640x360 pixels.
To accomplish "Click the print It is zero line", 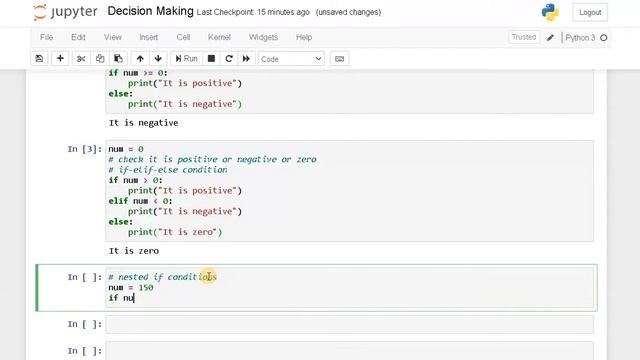I will pyautogui.click(x=175, y=232).
